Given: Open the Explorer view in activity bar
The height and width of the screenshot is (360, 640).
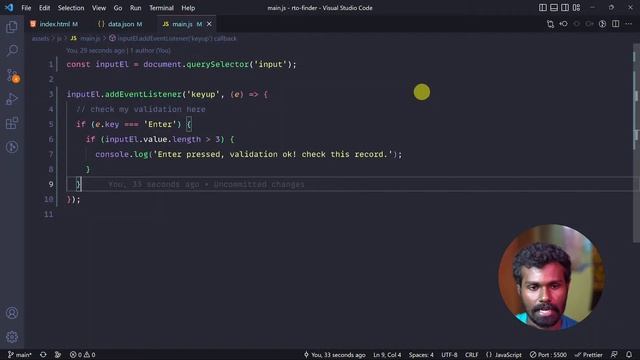Looking at the screenshot, I should (12, 27).
